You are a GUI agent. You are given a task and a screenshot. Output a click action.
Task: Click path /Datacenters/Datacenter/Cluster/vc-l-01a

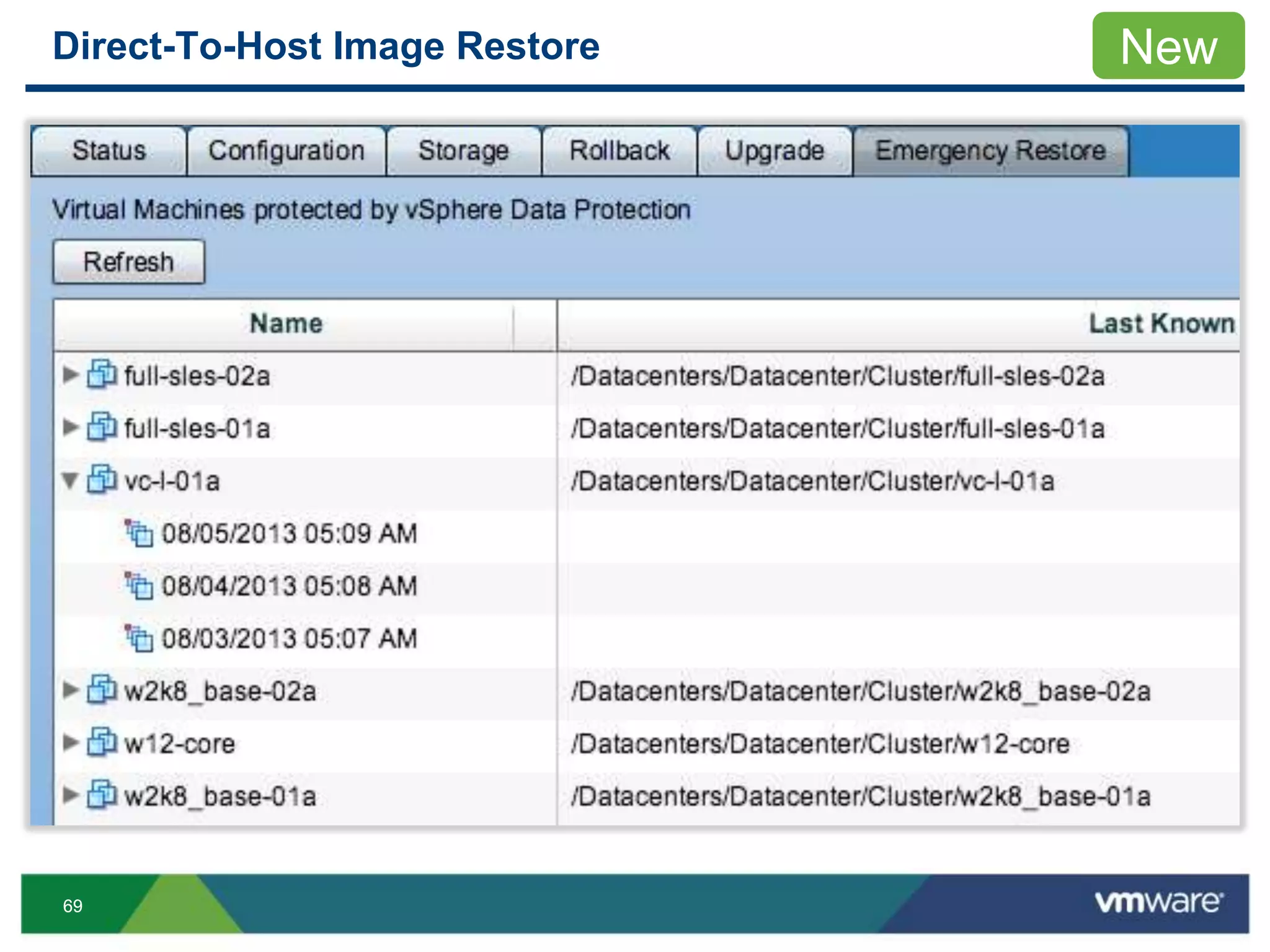click(812, 482)
